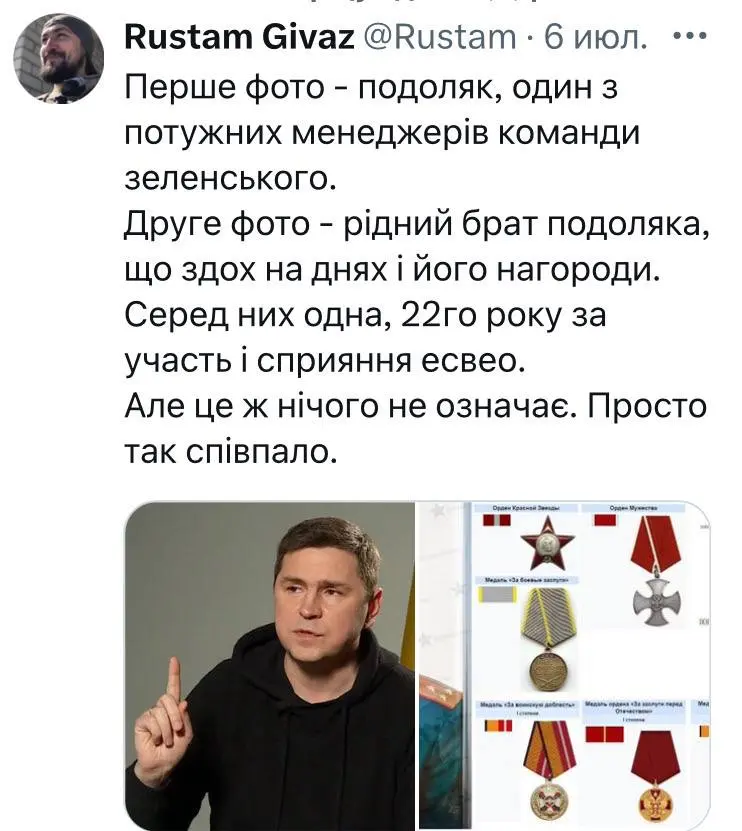Click bottom medal with orange-red striped ribbon

click(549, 773)
